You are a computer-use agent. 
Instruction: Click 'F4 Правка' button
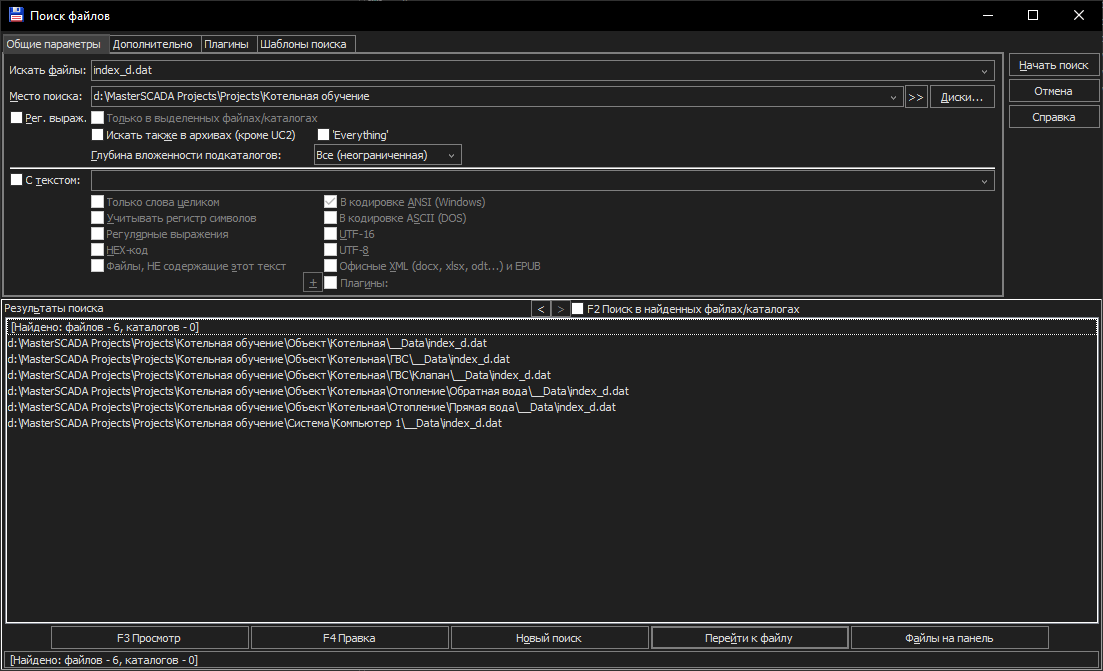click(x=350, y=638)
